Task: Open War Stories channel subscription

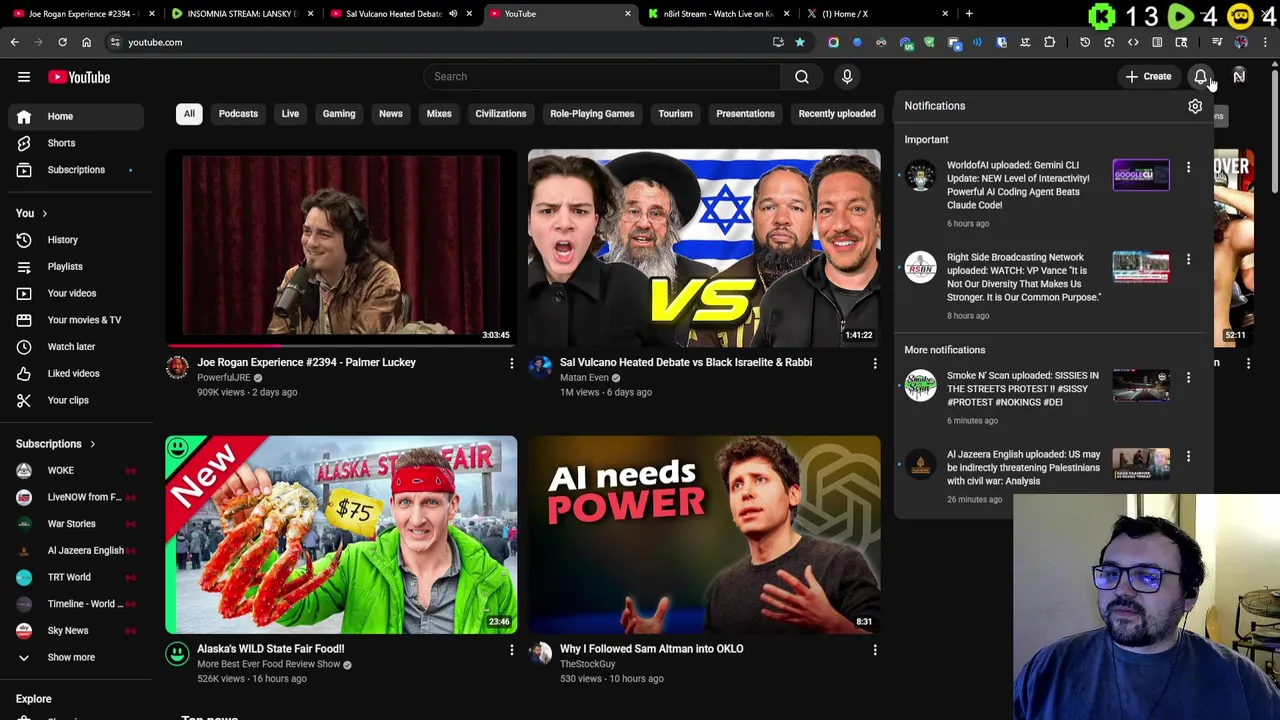Action: [76, 524]
